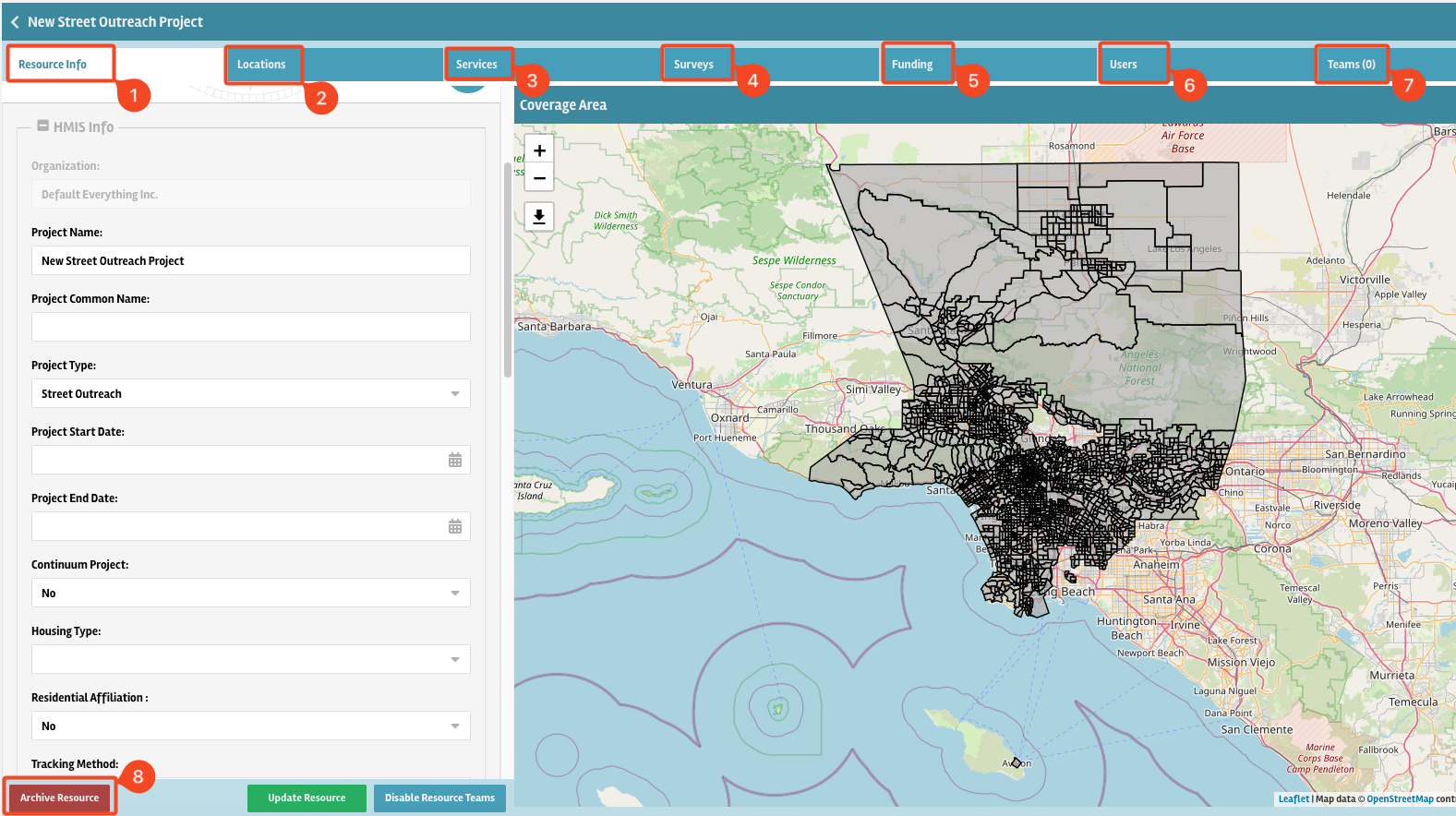Click the back arrow beside project title
The image size is (1456, 816).
[15, 22]
